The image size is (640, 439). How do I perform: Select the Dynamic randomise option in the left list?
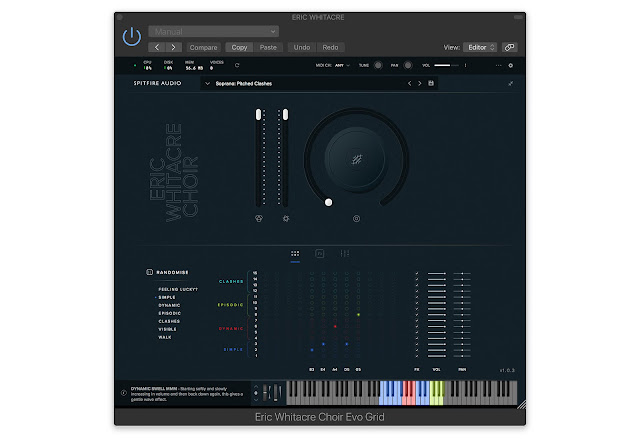point(169,305)
